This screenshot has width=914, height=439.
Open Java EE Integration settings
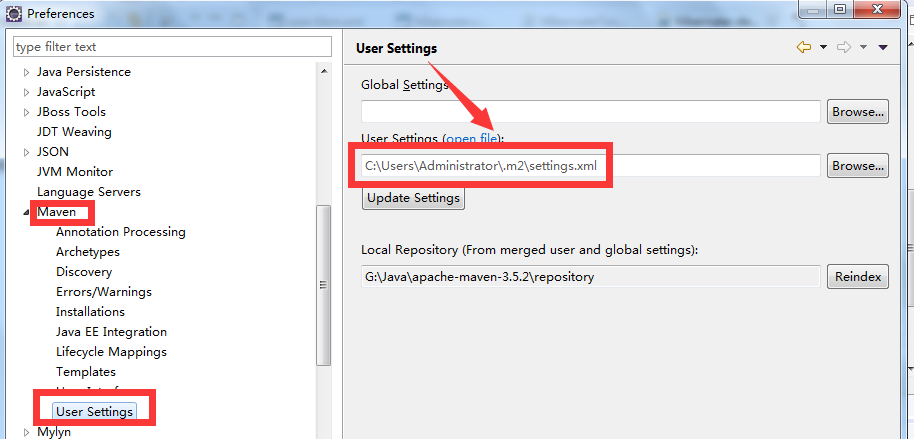tap(111, 332)
